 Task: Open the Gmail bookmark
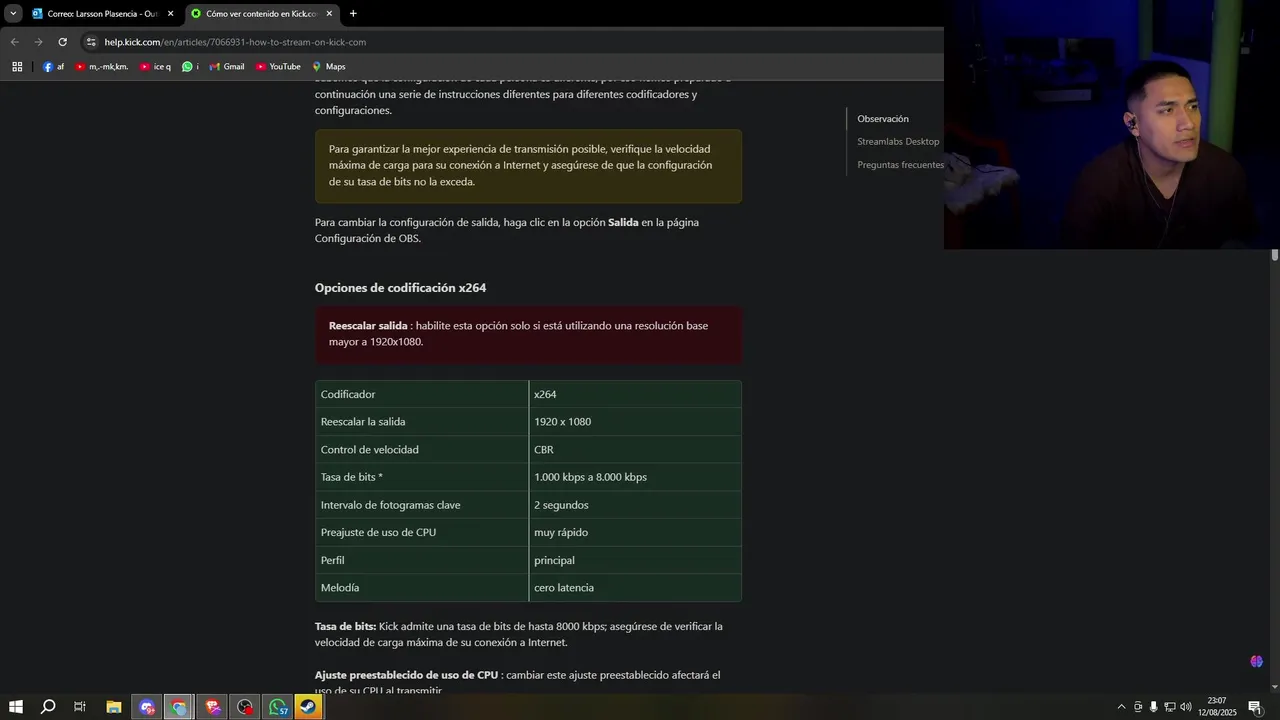(227, 67)
